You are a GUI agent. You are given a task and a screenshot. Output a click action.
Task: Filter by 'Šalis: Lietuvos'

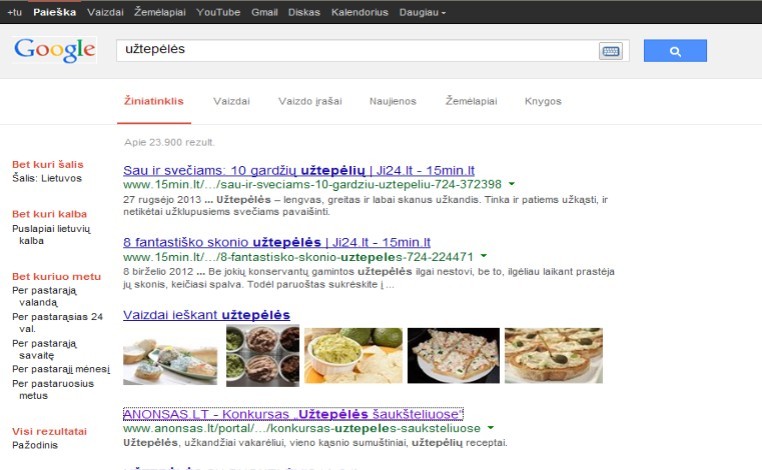[47, 178]
